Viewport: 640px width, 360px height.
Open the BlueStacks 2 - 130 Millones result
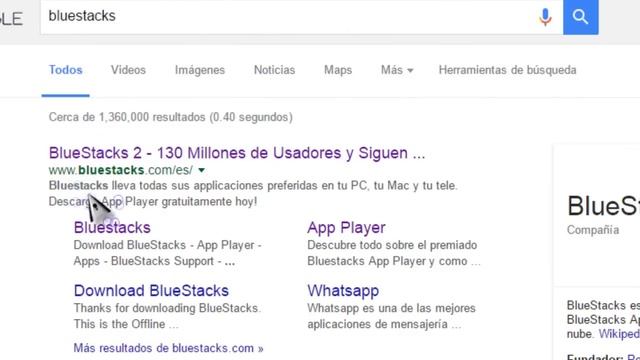tap(237, 153)
